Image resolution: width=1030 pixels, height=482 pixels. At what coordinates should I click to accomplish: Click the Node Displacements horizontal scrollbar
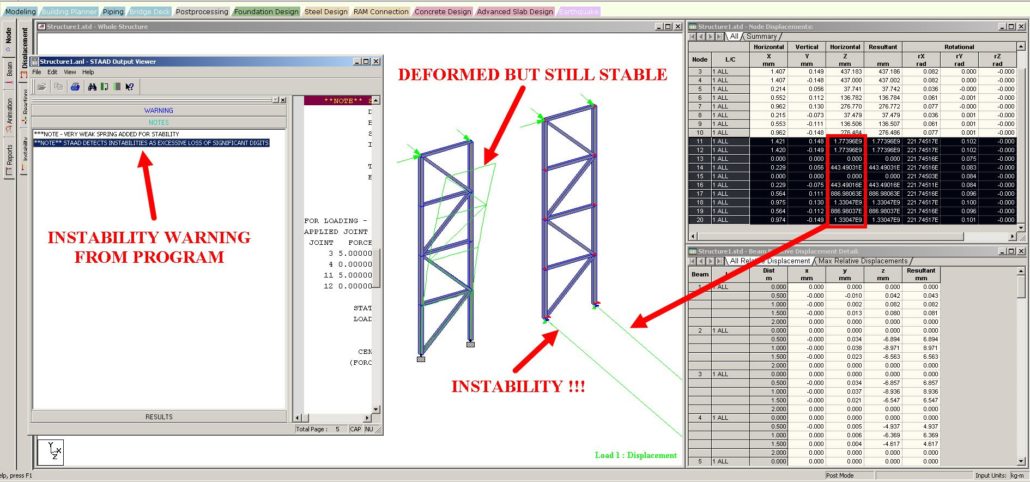[853, 236]
